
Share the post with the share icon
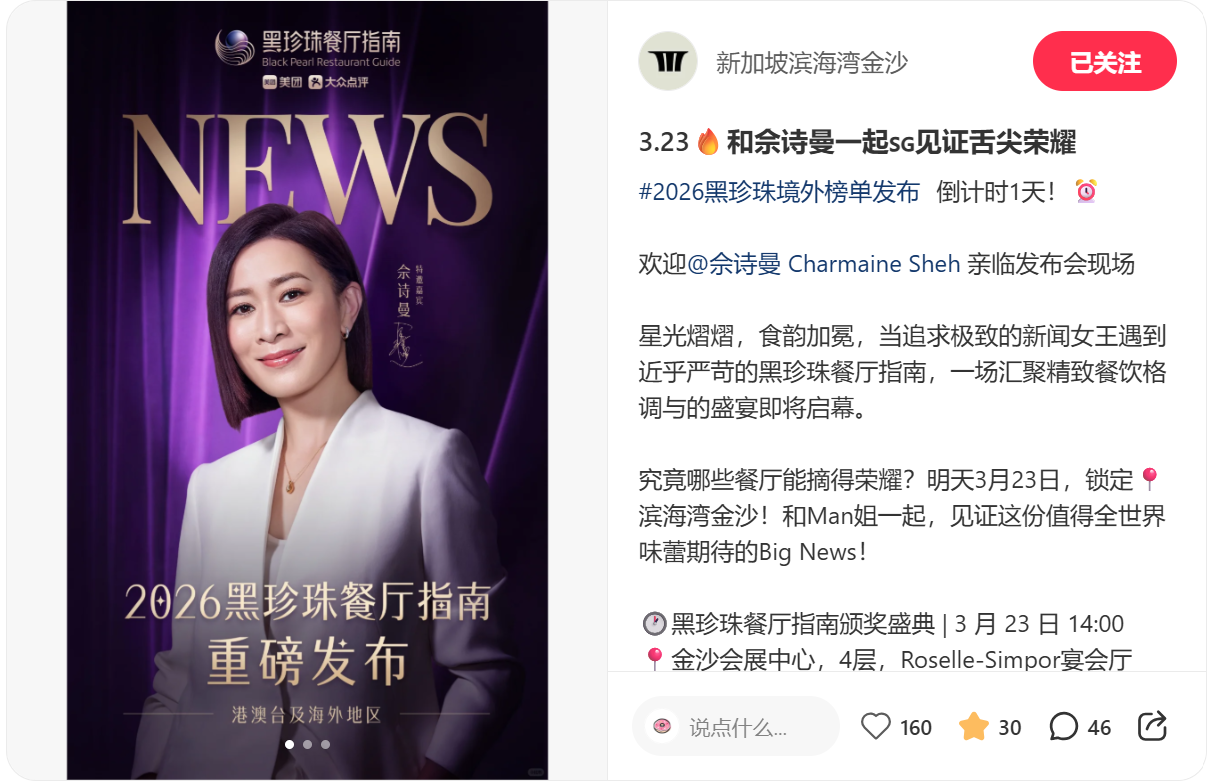[x=1153, y=726]
